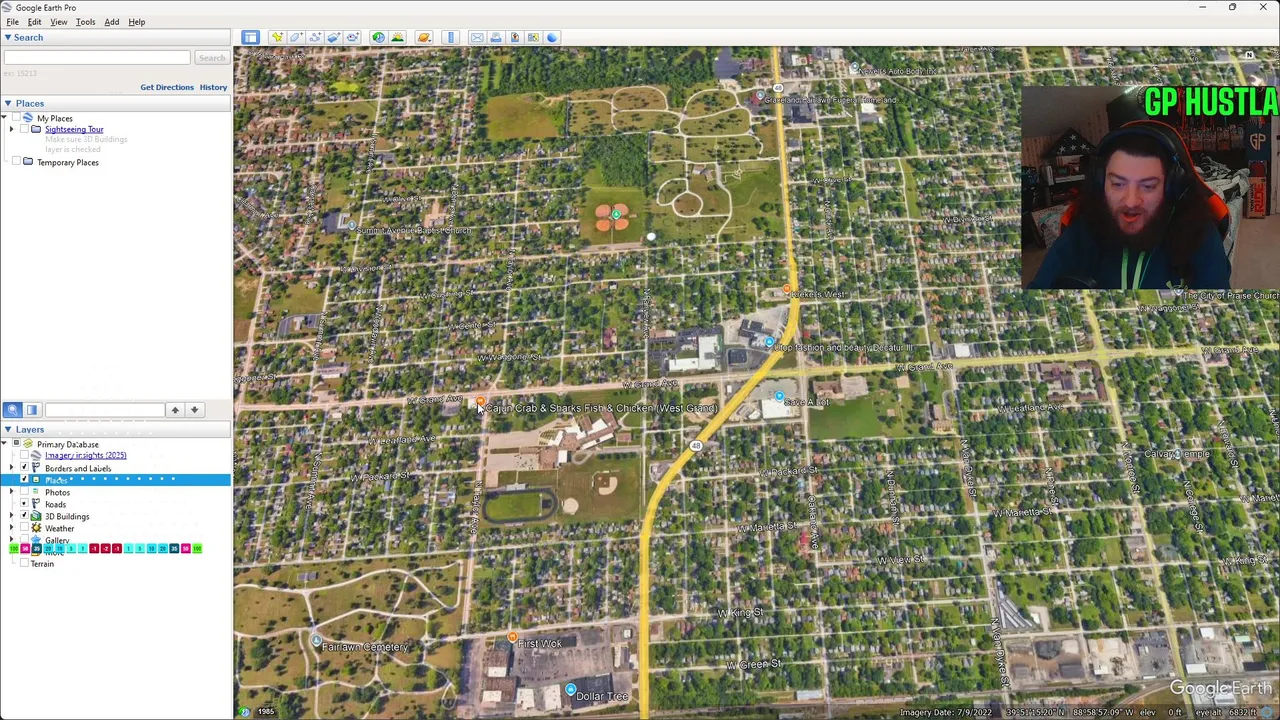This screenshot has height=720, width=1280.
Task: Uncheck the 3D Buildings layer
Action: click(24, 516)
